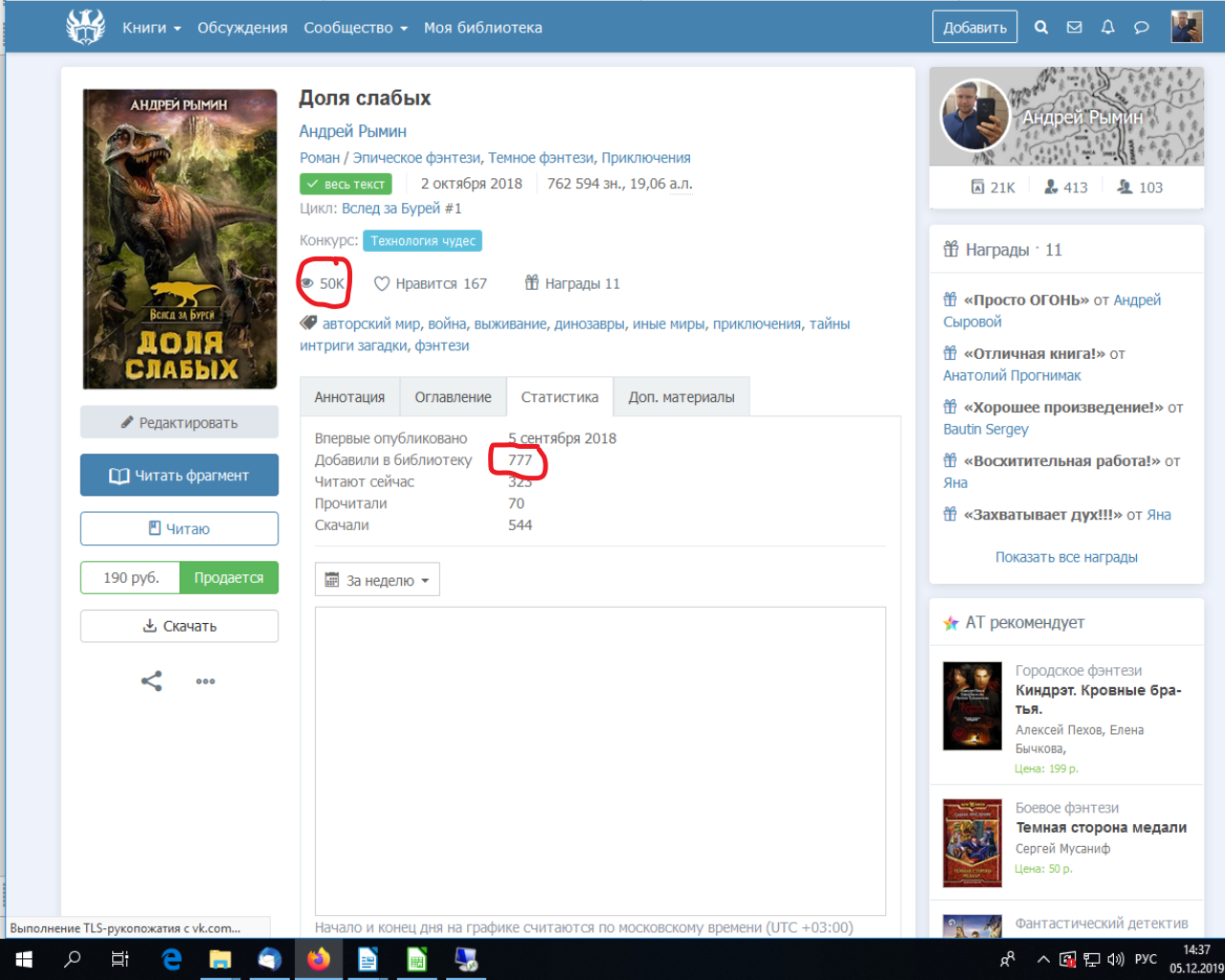Switch to the "Оглавление" tab
The width and height of the screenshot is (1225, 980).
453,397
